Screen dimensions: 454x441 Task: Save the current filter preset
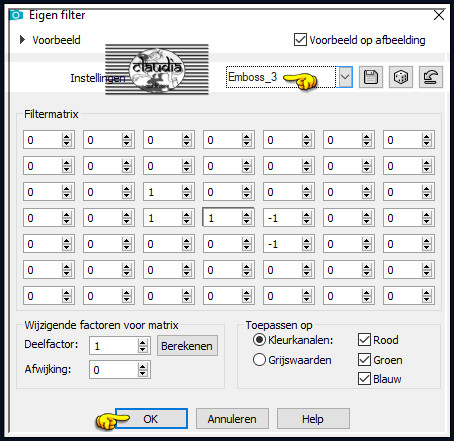tap(371, 77)
